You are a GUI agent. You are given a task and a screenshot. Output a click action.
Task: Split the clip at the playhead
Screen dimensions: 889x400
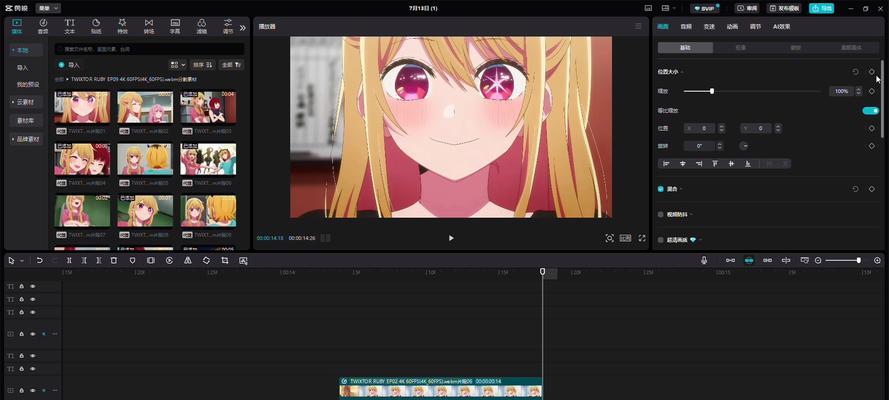[69, 260]
